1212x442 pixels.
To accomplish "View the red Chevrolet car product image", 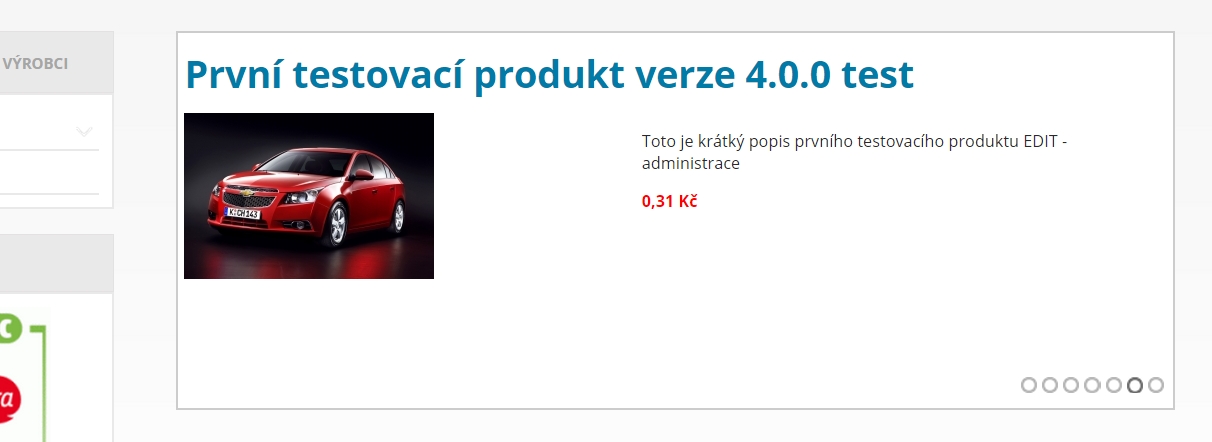I will pyautogui.click(x=309, y=196).
